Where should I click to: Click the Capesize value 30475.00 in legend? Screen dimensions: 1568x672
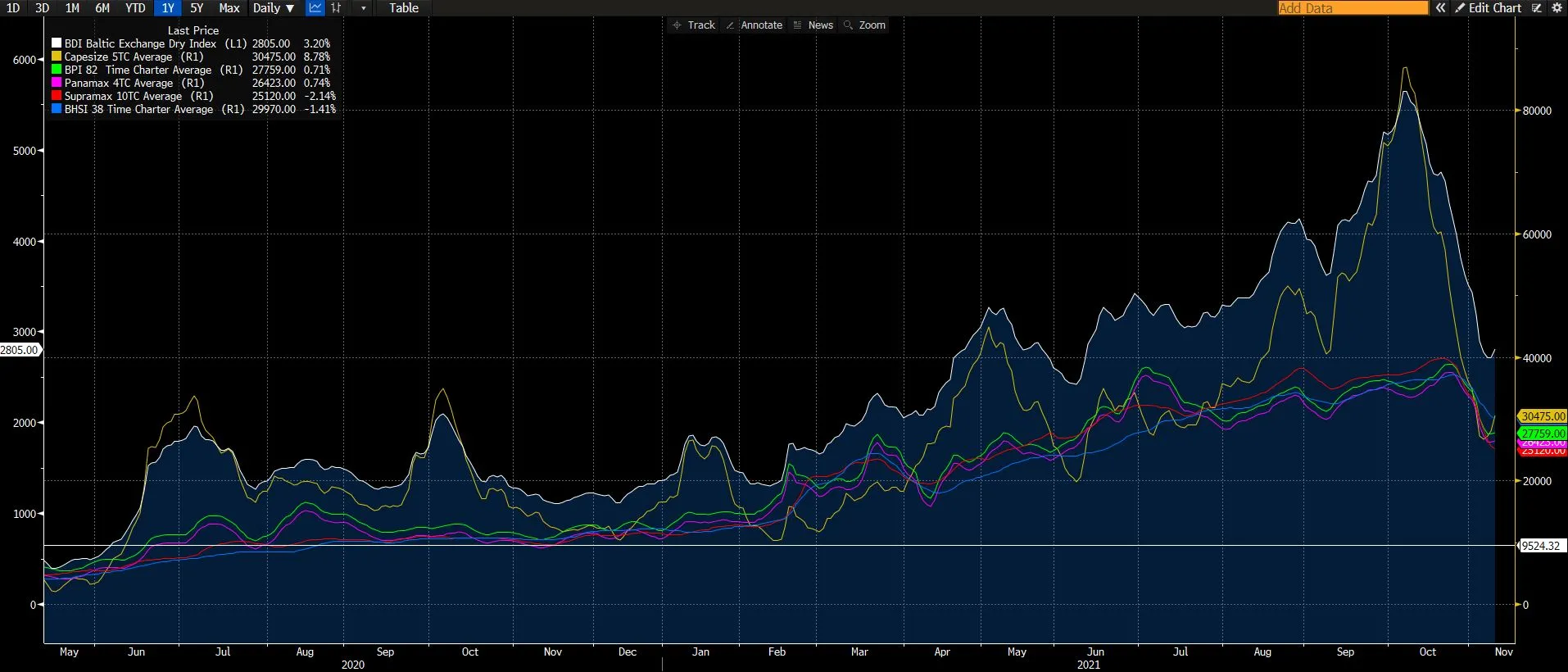point(274,57)
